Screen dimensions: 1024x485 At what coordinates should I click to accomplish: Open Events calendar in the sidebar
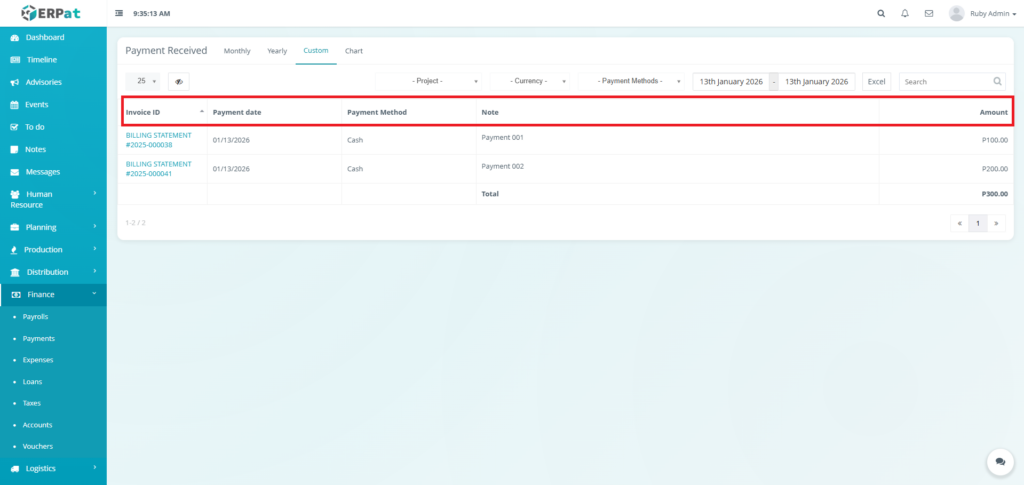[37, 104]
